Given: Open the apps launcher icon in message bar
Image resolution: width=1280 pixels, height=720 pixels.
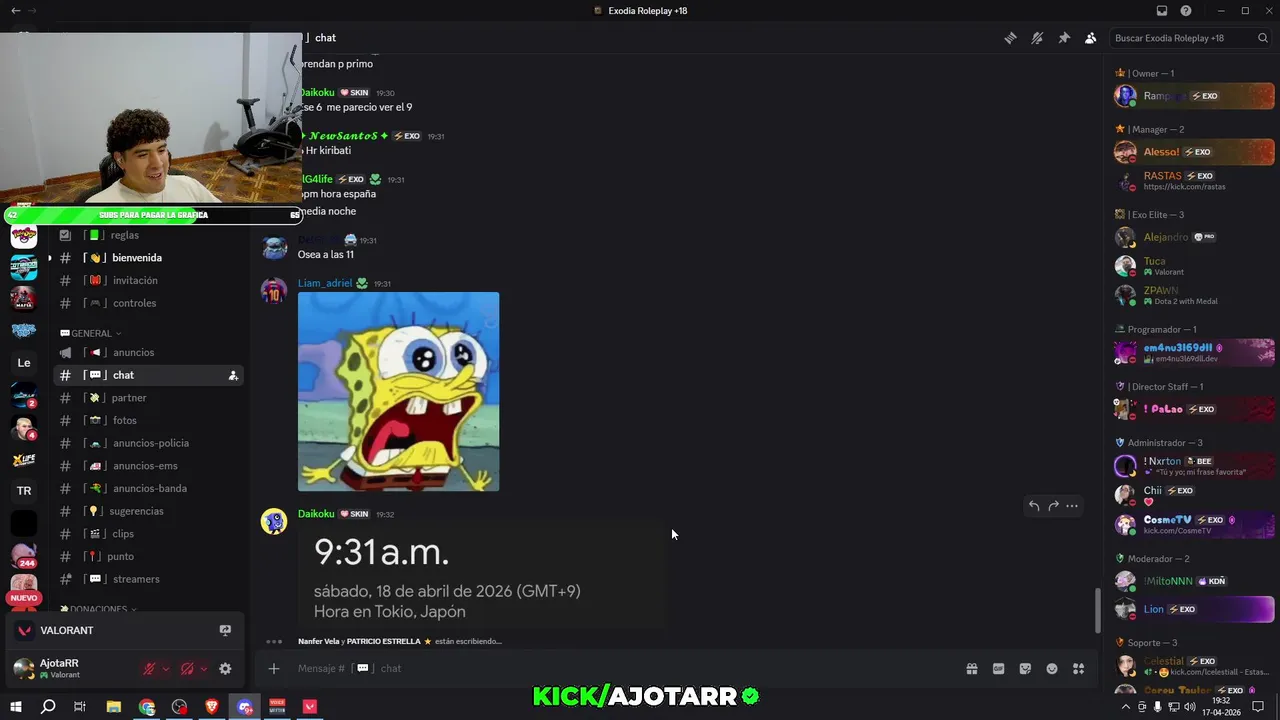Looking at the screenshot, I should pos(1078,669).
